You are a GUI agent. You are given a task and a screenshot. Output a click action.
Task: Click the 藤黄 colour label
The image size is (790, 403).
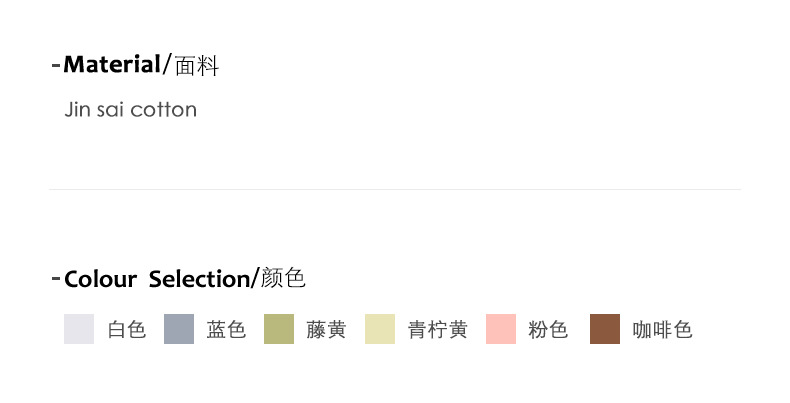[x=326, y=330]
